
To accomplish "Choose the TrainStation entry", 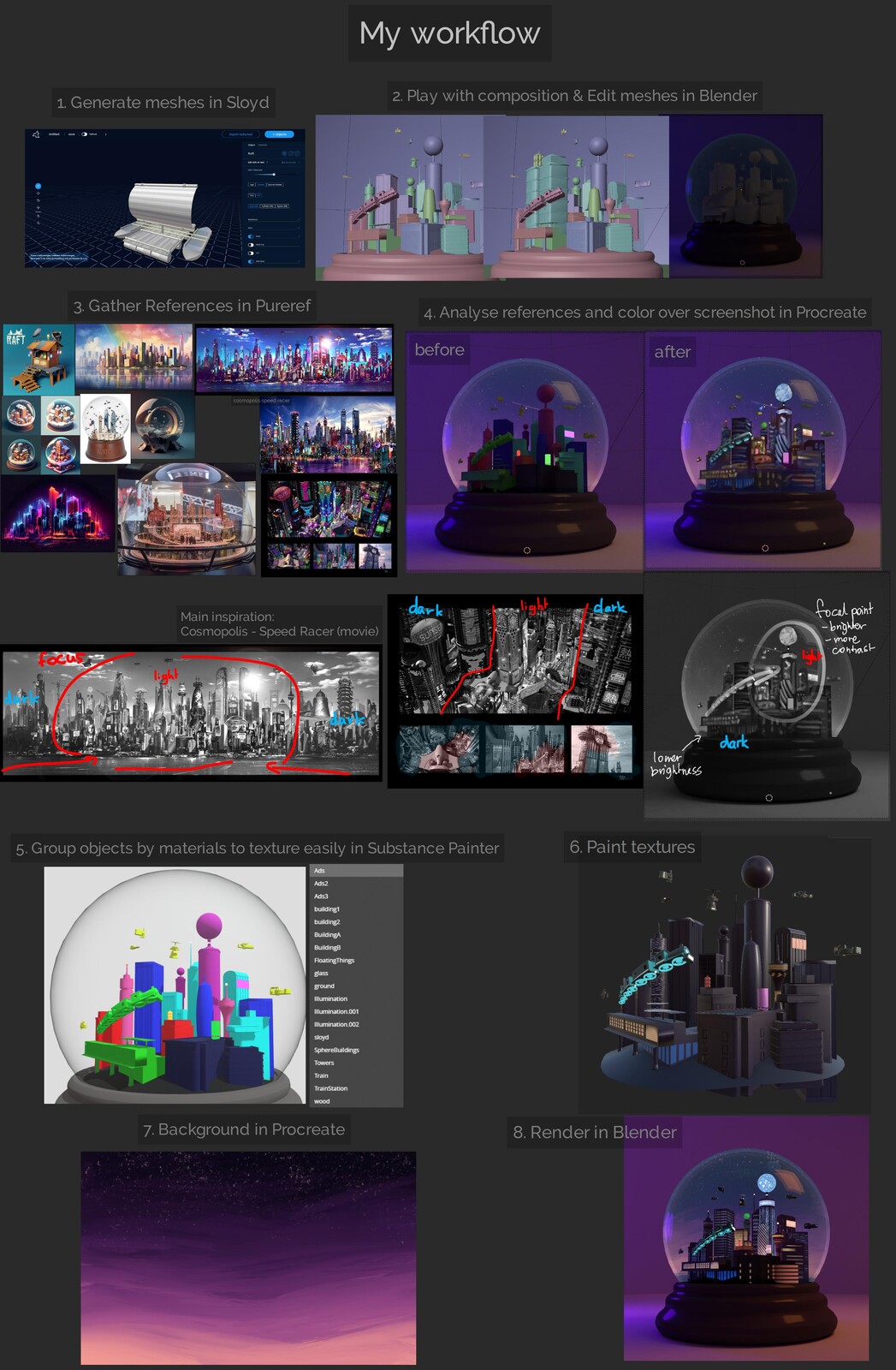I will pos(356,1089).
